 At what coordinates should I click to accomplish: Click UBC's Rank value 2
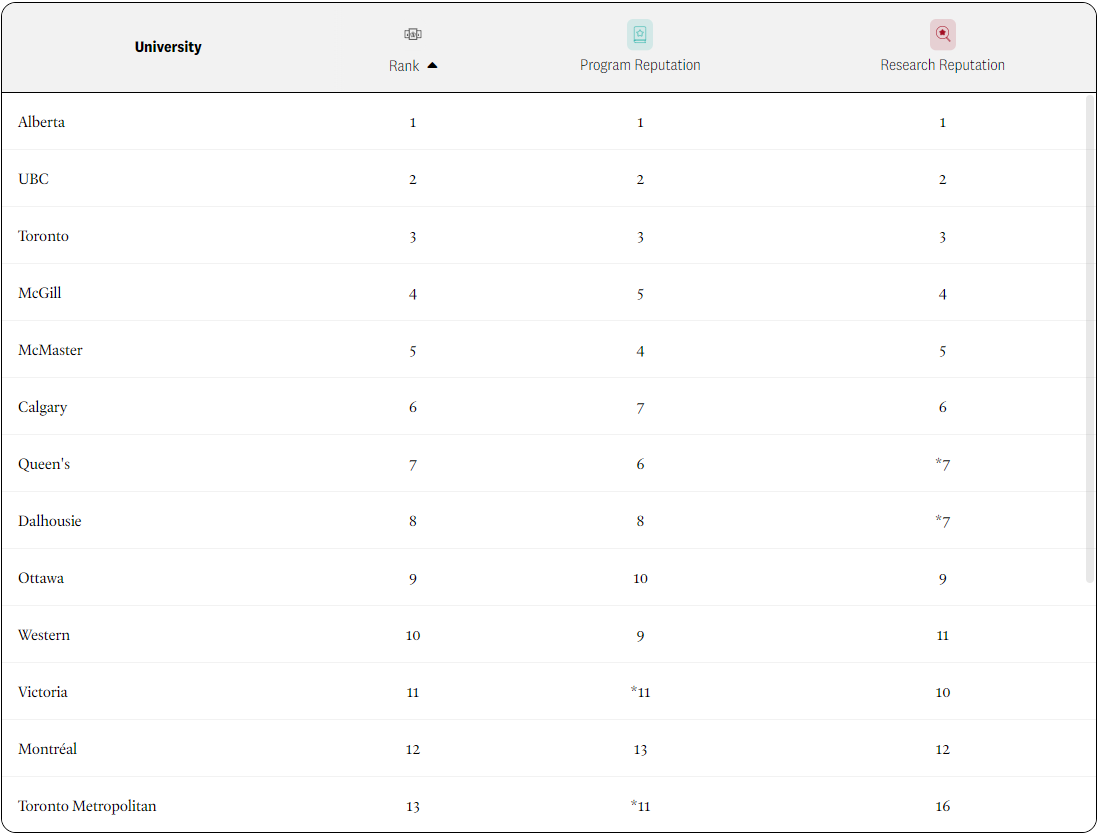tap(413, 180)
